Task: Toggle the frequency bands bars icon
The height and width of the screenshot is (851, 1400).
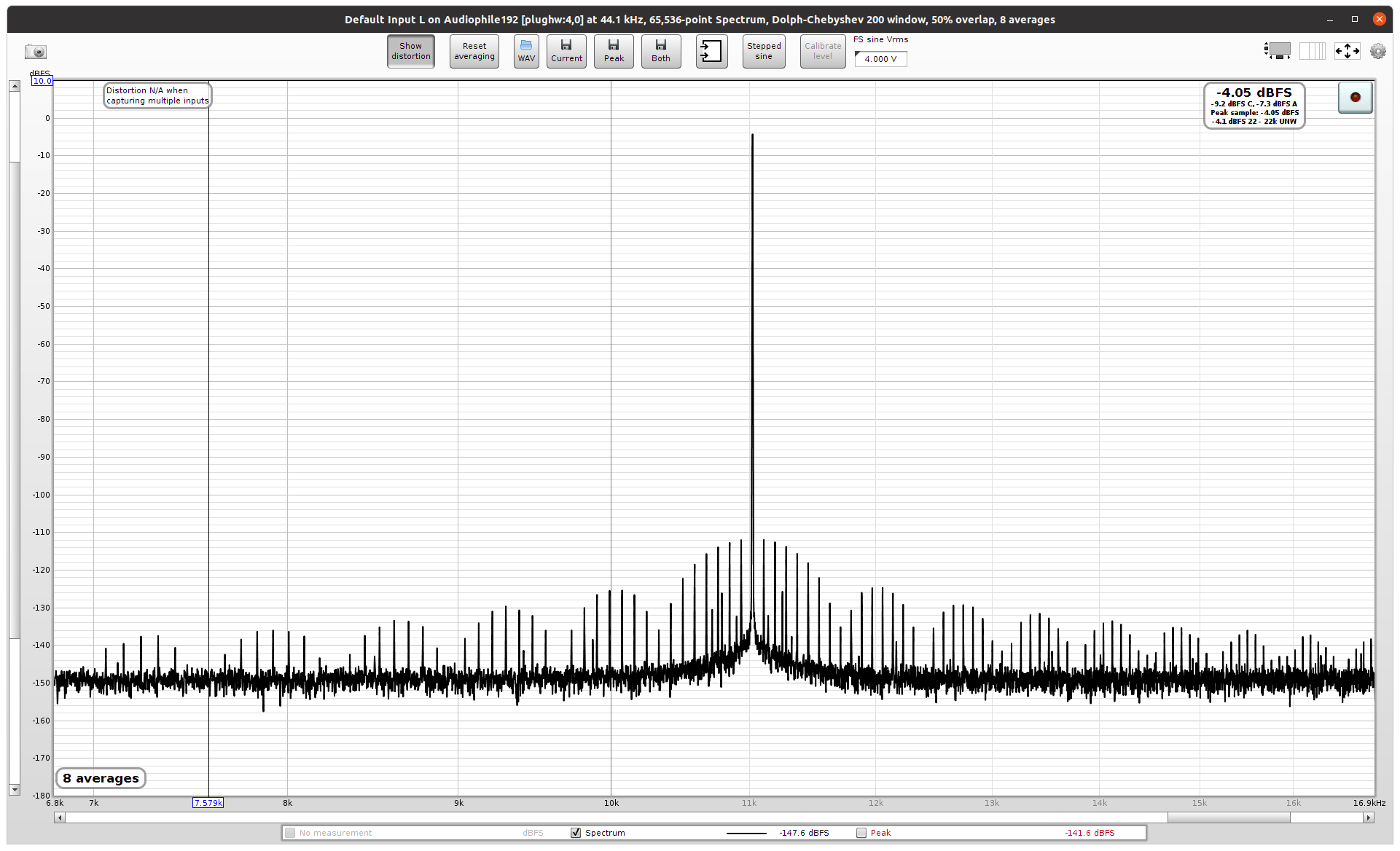Action: coord(1313,51)
